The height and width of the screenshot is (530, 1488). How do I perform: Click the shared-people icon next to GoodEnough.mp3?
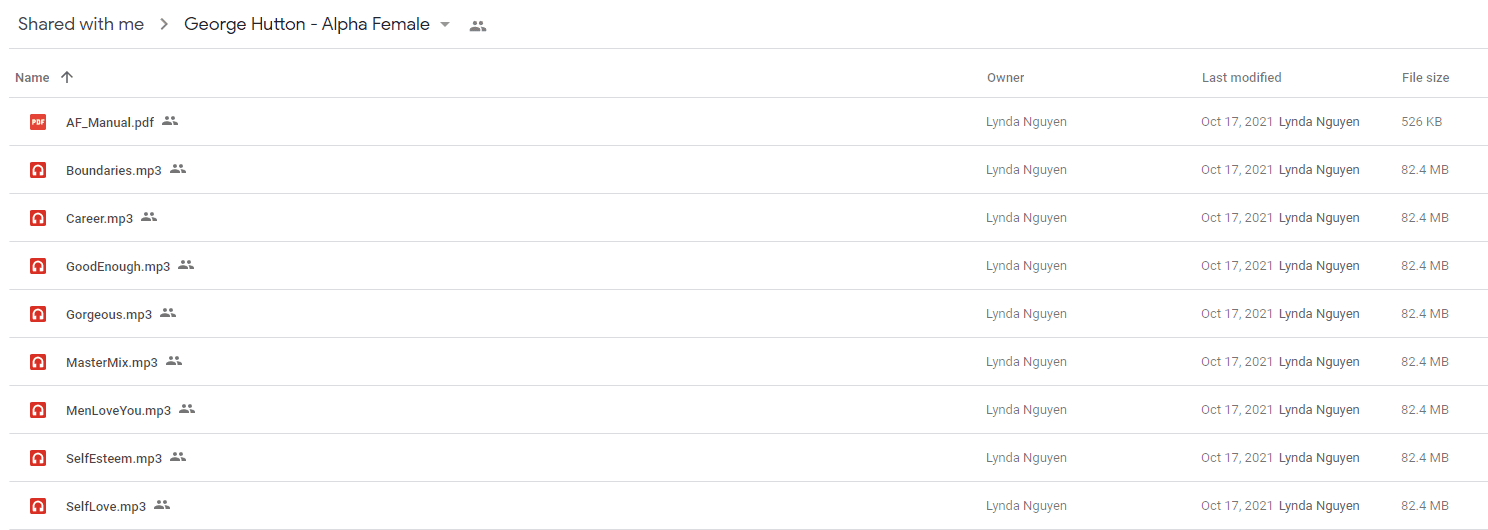(x=186, y=265)
